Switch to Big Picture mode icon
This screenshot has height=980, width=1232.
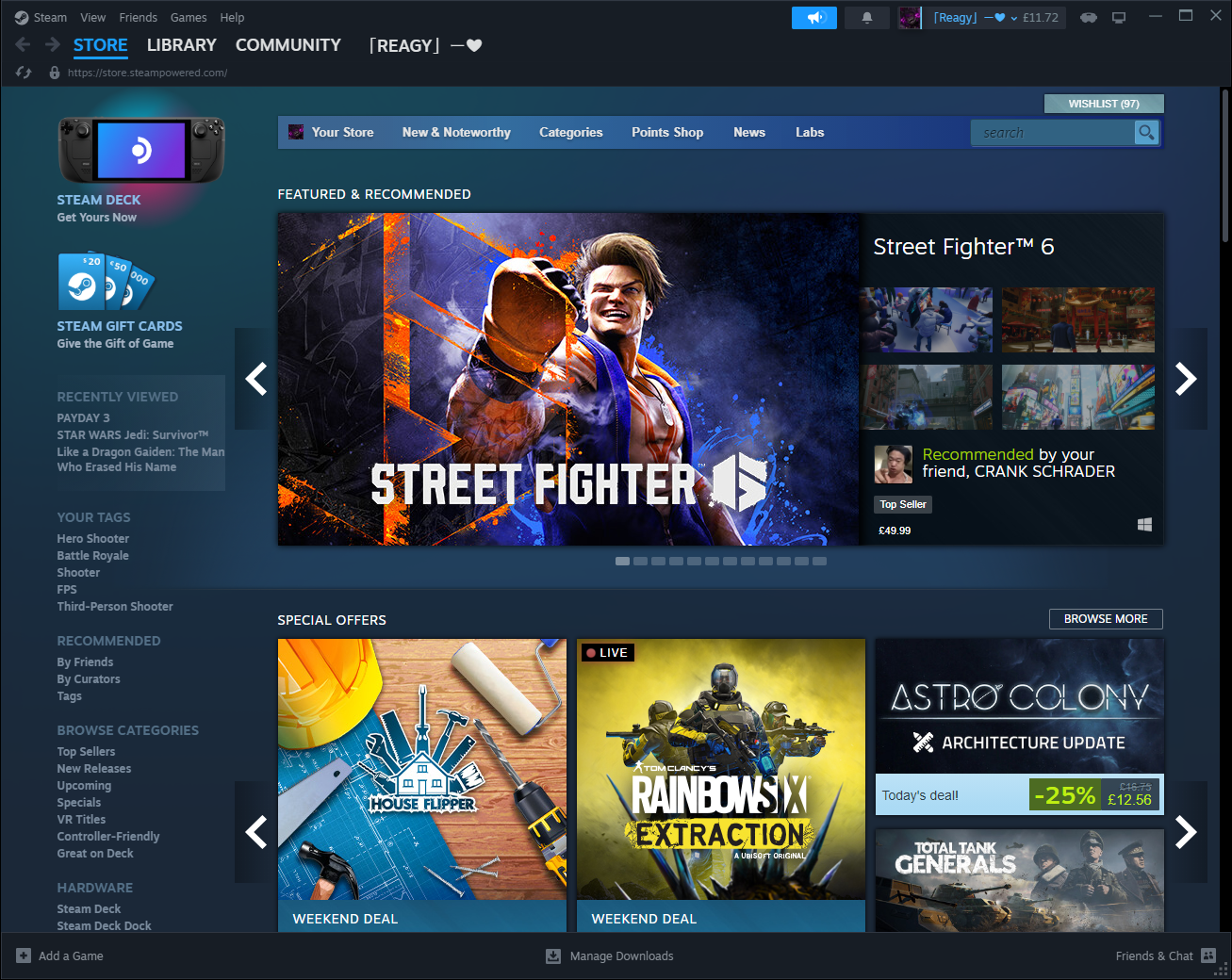pyautogui.click(x=1119, y=17)
